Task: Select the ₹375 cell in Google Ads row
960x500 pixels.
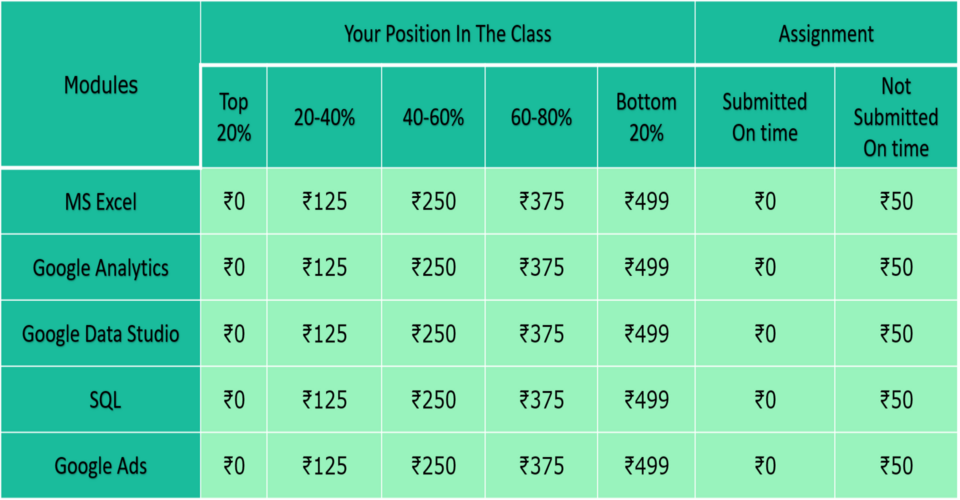Action: tap(541, 466)
